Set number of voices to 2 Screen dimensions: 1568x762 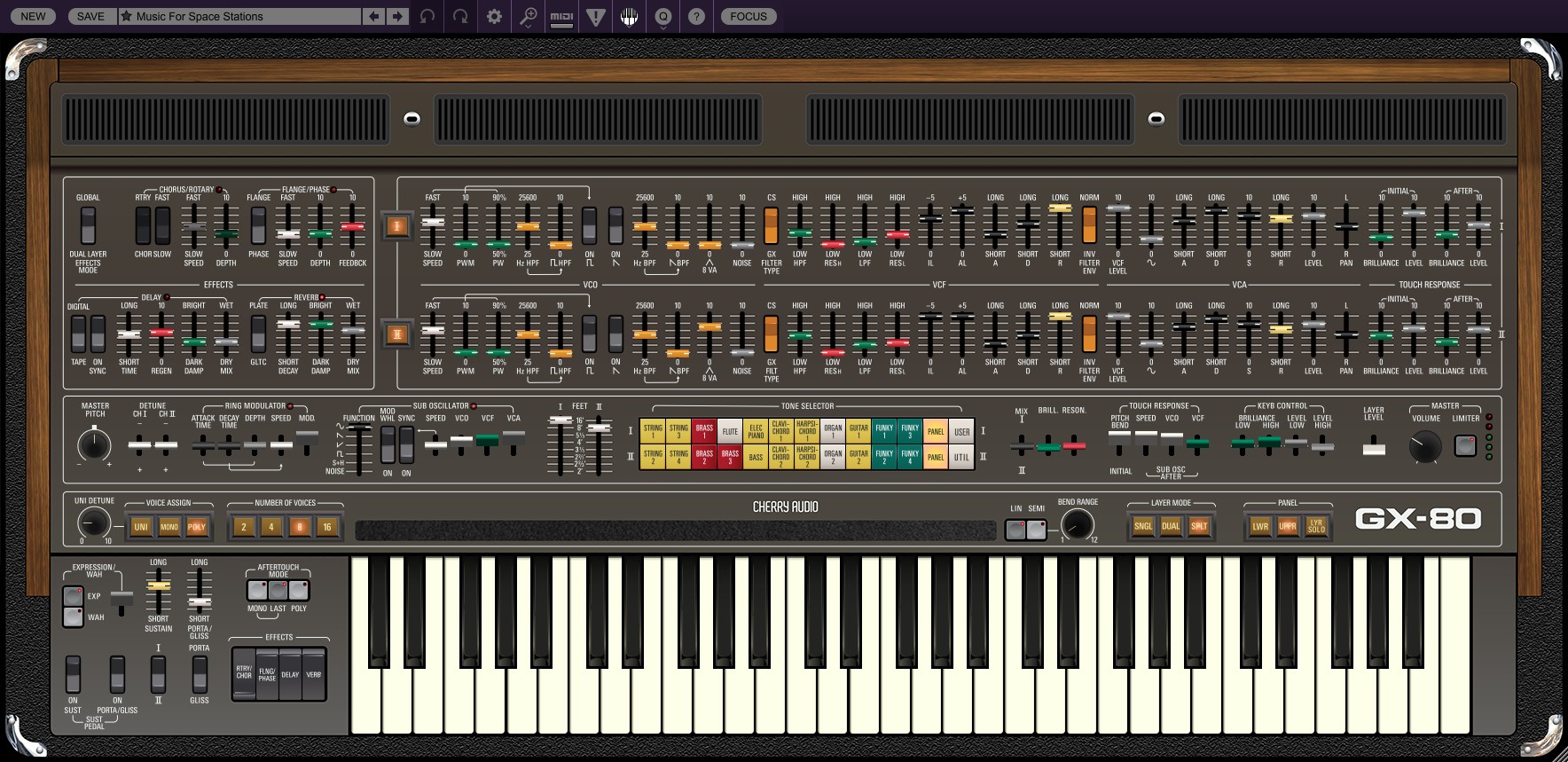pos(243,527)
